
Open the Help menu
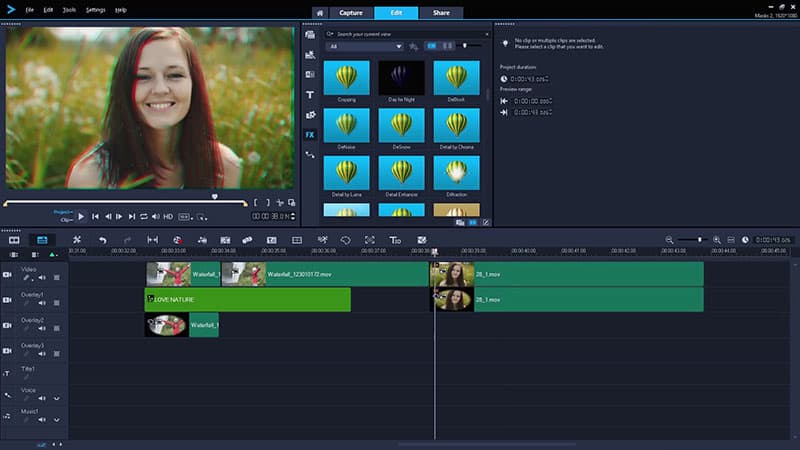(121, 10)
